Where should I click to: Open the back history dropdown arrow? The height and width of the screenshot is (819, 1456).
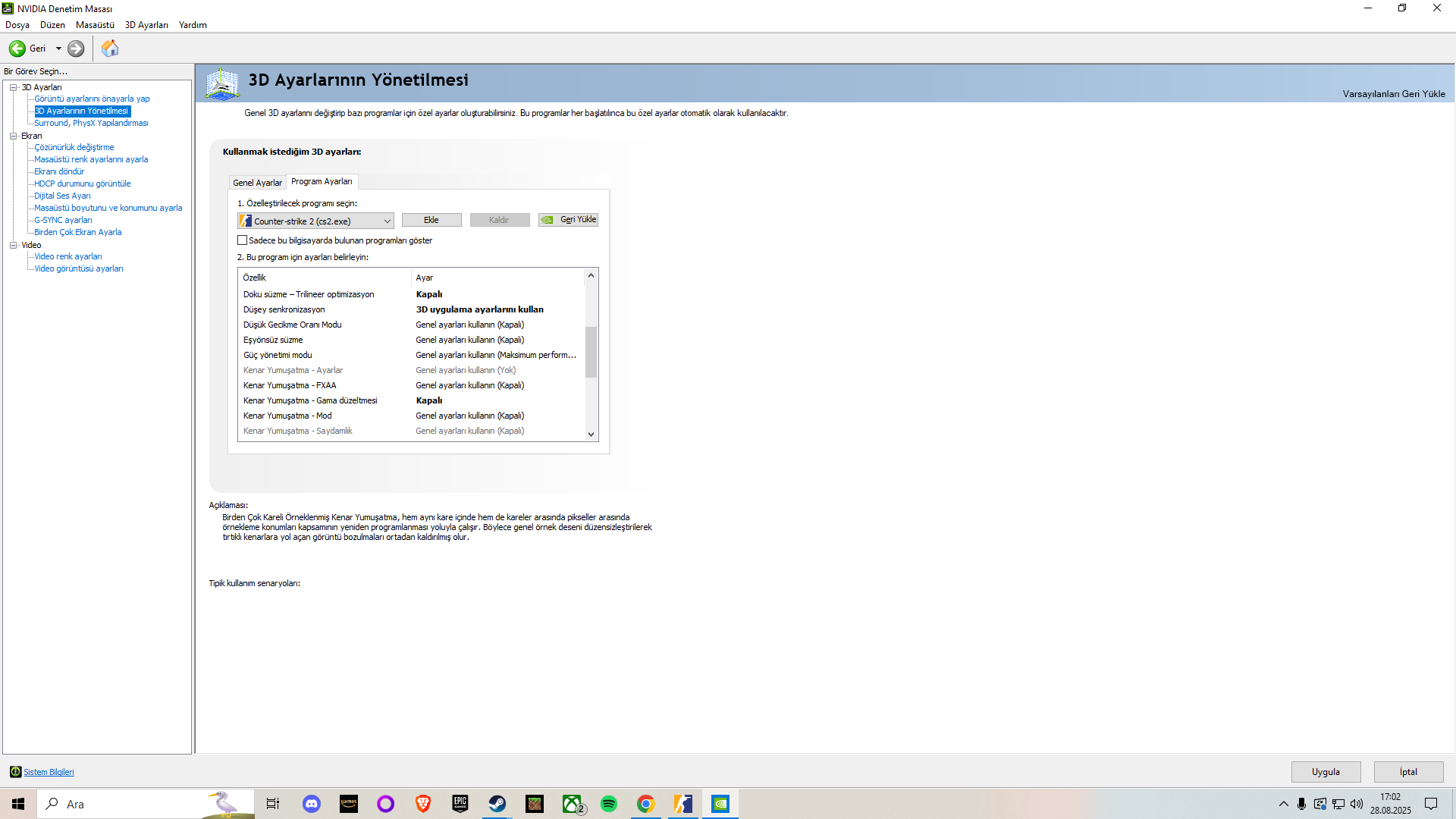58,49
